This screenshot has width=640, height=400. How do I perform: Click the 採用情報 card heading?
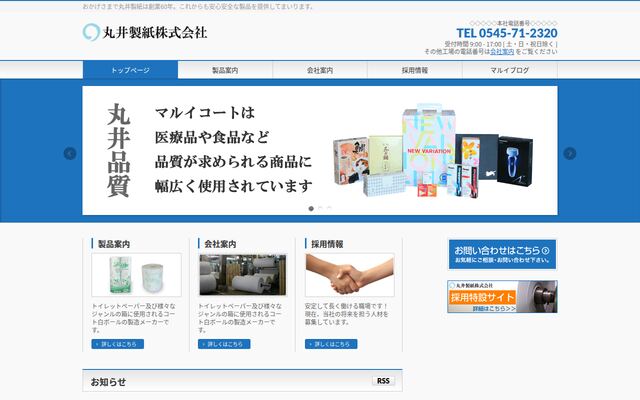(327, 244)
